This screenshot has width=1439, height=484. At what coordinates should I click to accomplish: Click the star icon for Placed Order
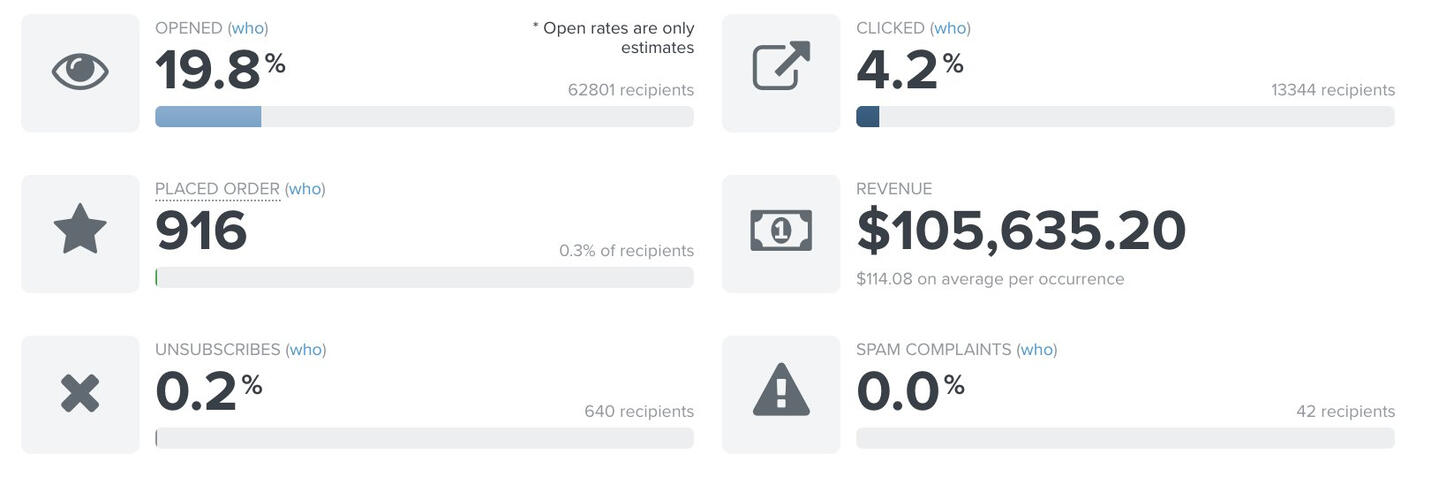click(80, 229)
